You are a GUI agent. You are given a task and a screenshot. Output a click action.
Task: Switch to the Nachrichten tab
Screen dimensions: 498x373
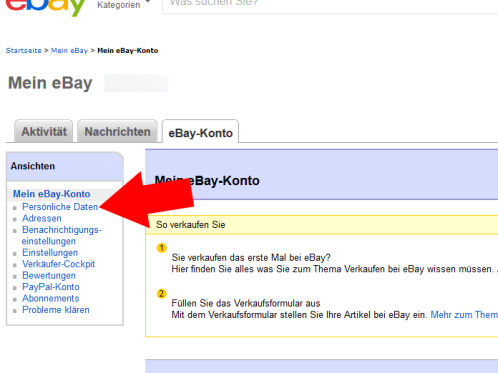click(117, 131)
